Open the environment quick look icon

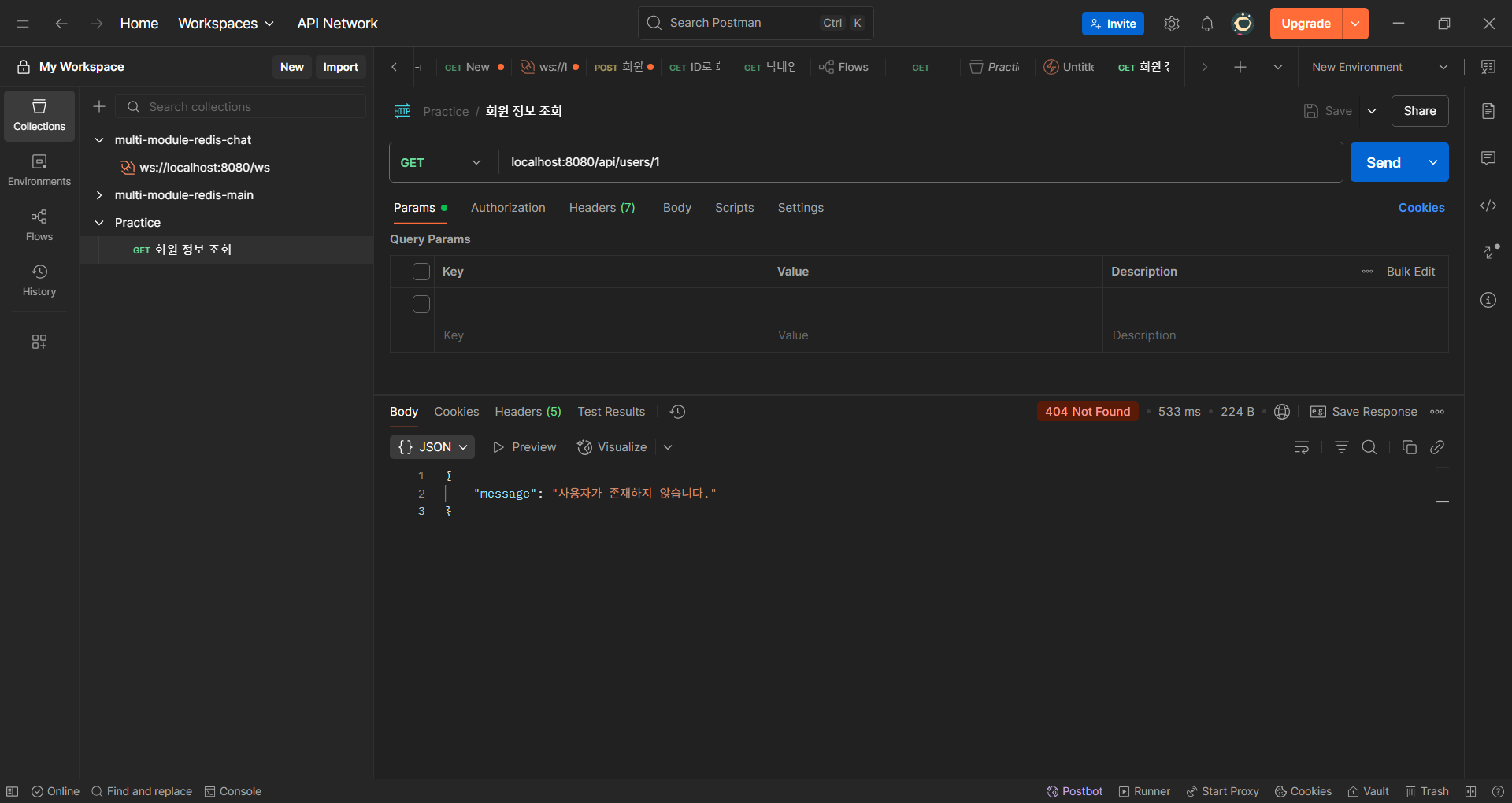pos(1488,67)
